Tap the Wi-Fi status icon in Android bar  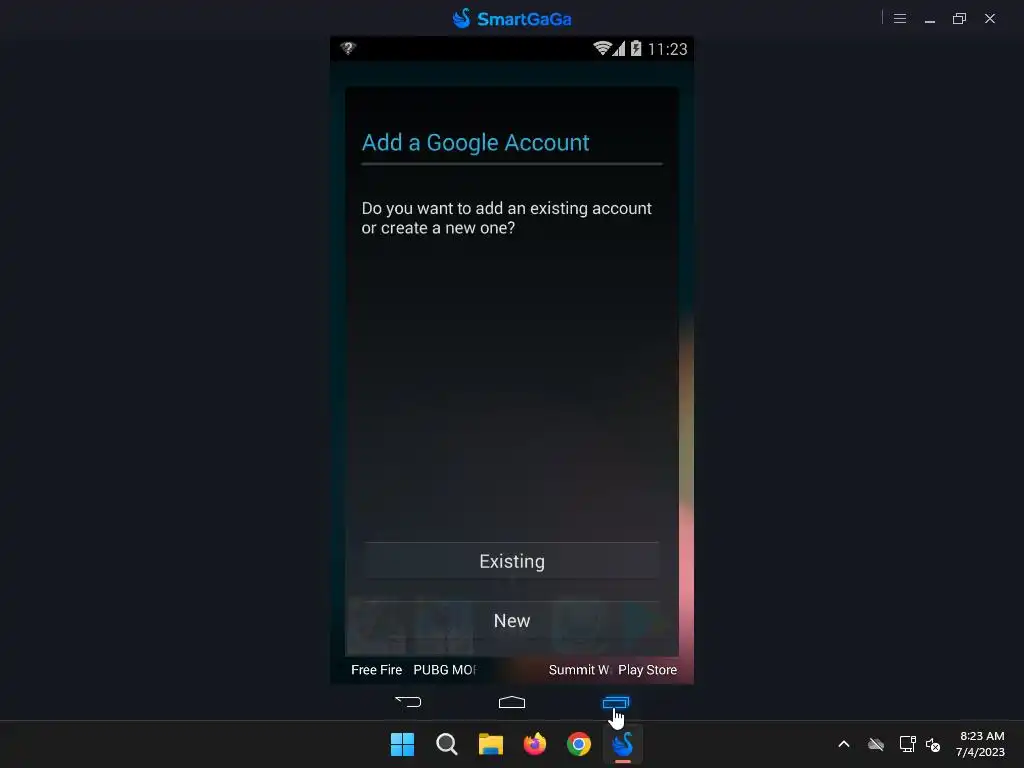pyautogui.click(x=601, y=48)
